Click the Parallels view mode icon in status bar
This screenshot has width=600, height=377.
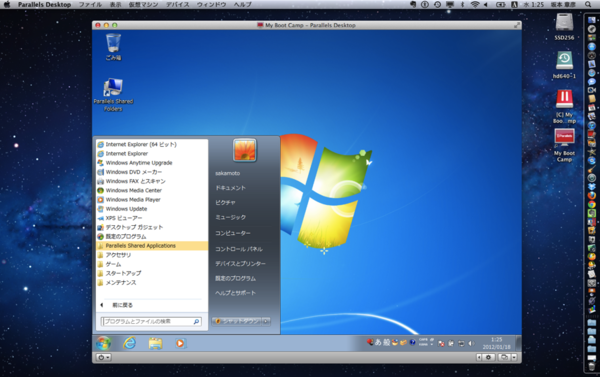pyautogui.click(x=504, y=357)
